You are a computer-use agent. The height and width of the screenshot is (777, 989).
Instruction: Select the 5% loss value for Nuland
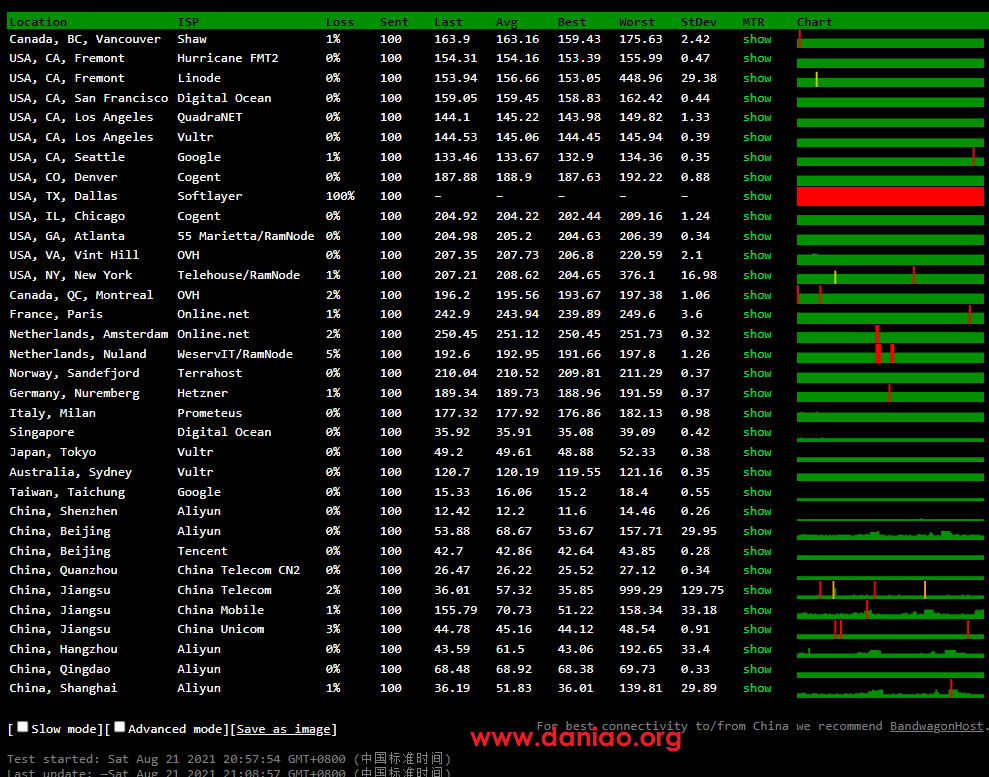pos(333,354)
